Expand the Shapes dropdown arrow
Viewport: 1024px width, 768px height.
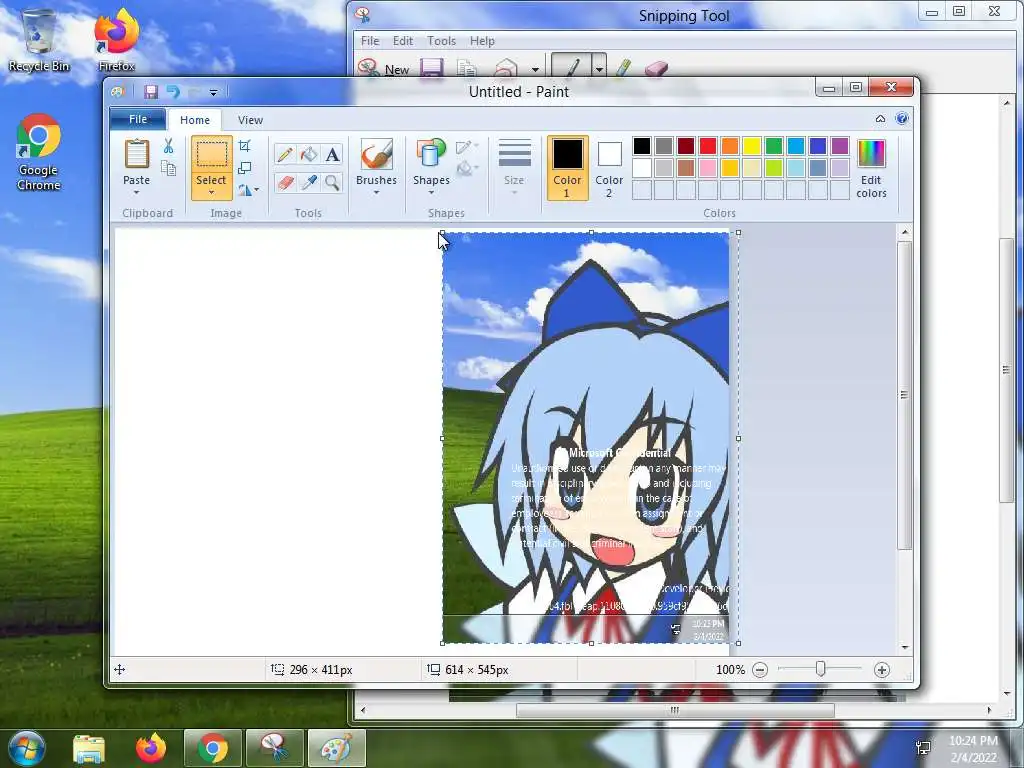(431, 193)
